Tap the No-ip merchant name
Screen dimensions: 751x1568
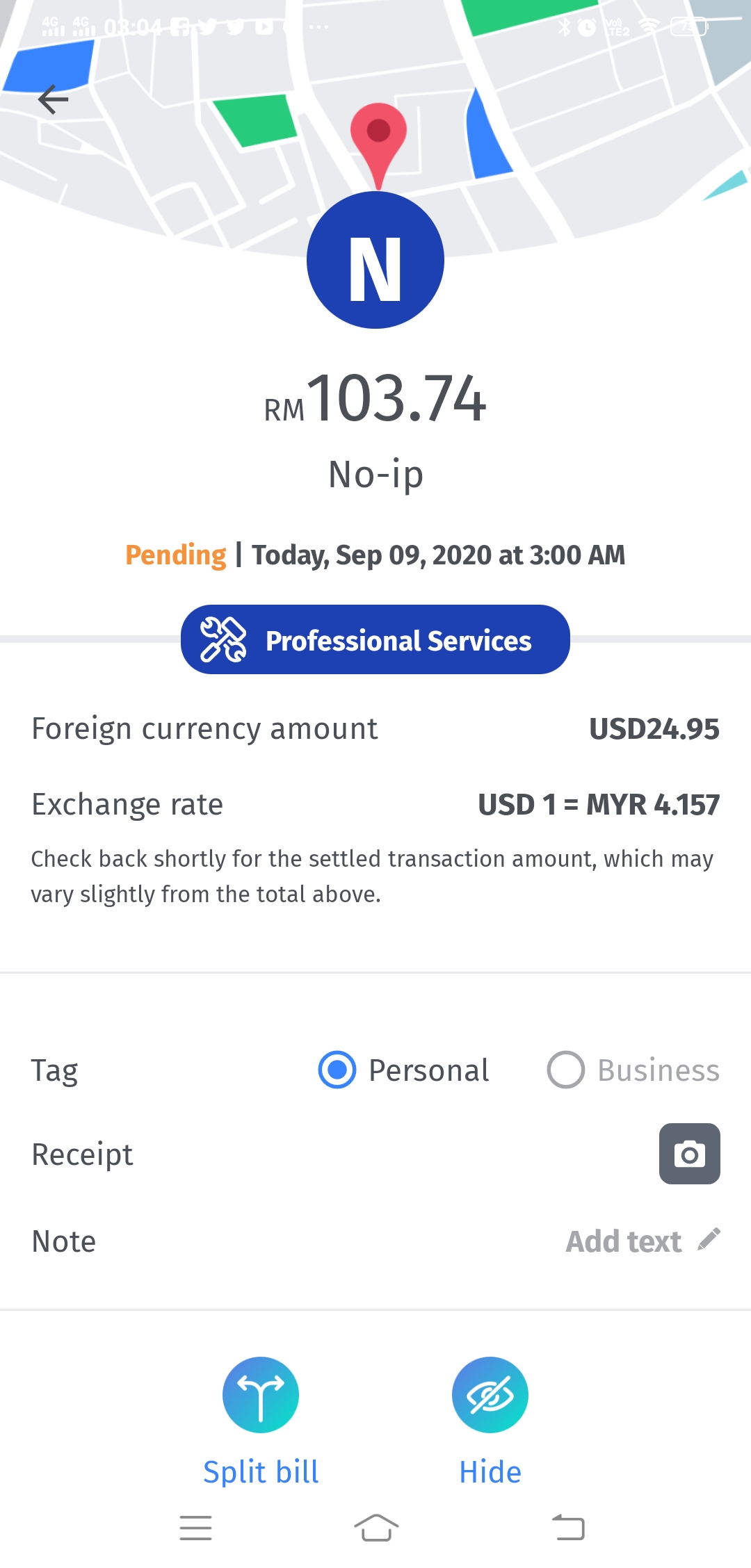point(376,475)
